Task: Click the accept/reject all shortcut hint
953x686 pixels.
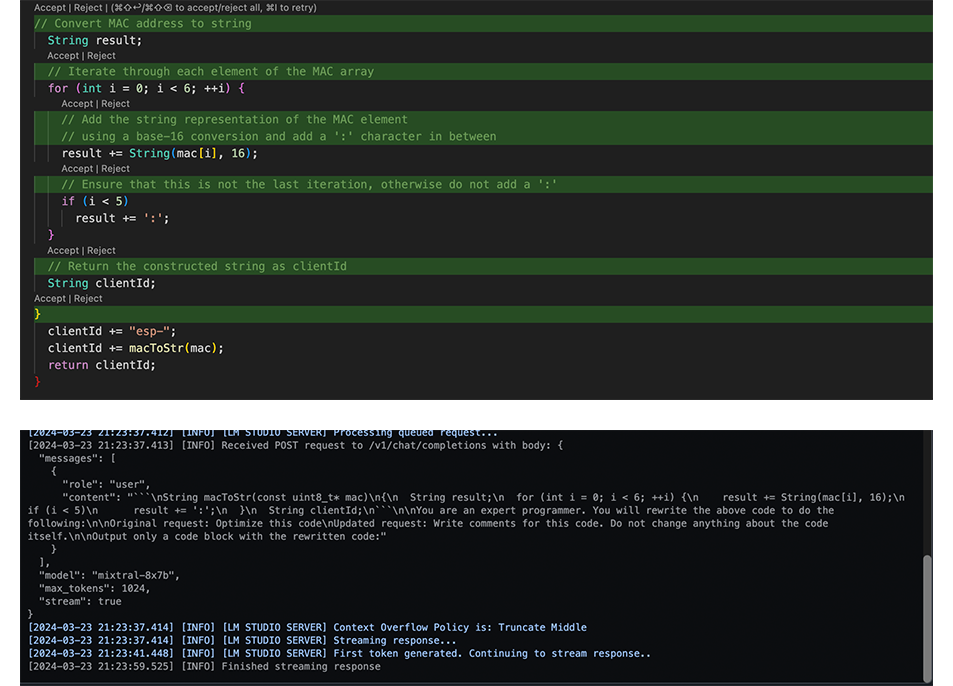Action: coord(215,8)
